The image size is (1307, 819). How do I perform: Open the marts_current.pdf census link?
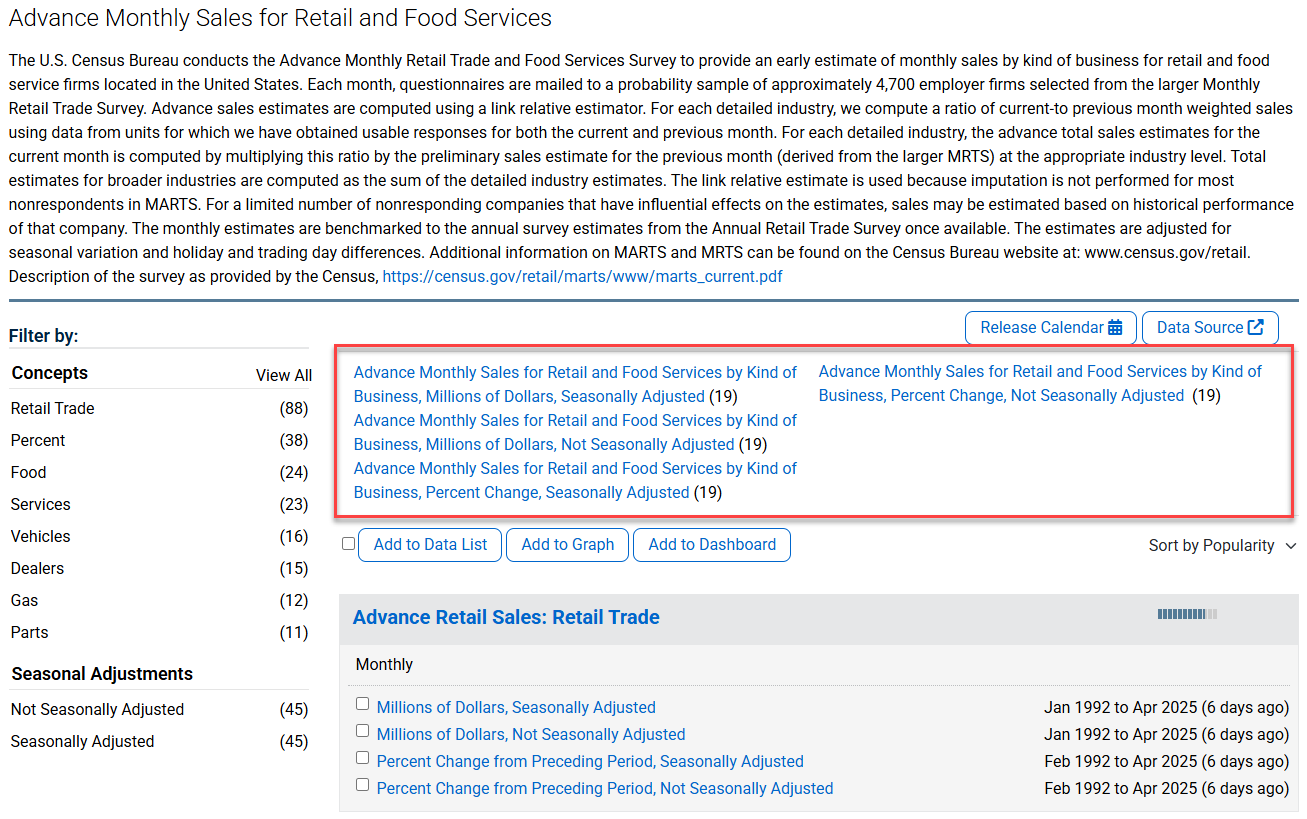[582, 276]
